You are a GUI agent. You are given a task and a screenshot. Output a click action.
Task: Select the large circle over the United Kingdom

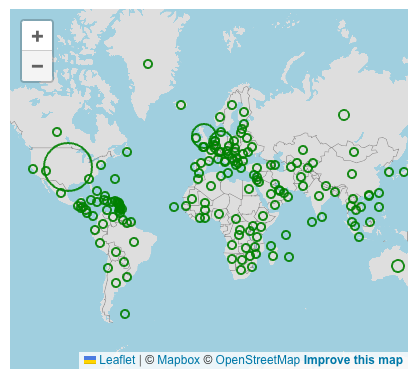coord(204,136)
